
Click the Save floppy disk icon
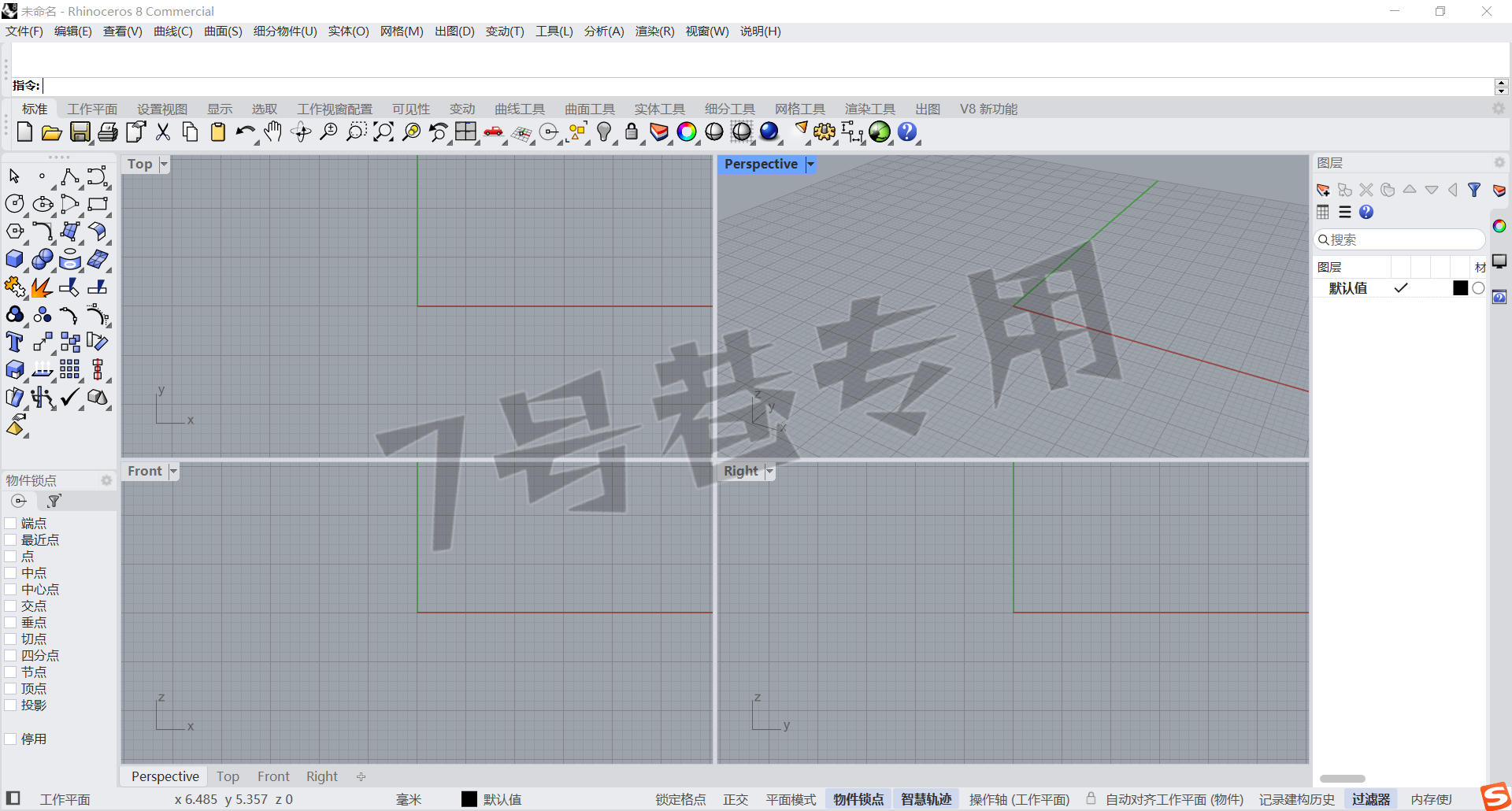pos(80,132)
